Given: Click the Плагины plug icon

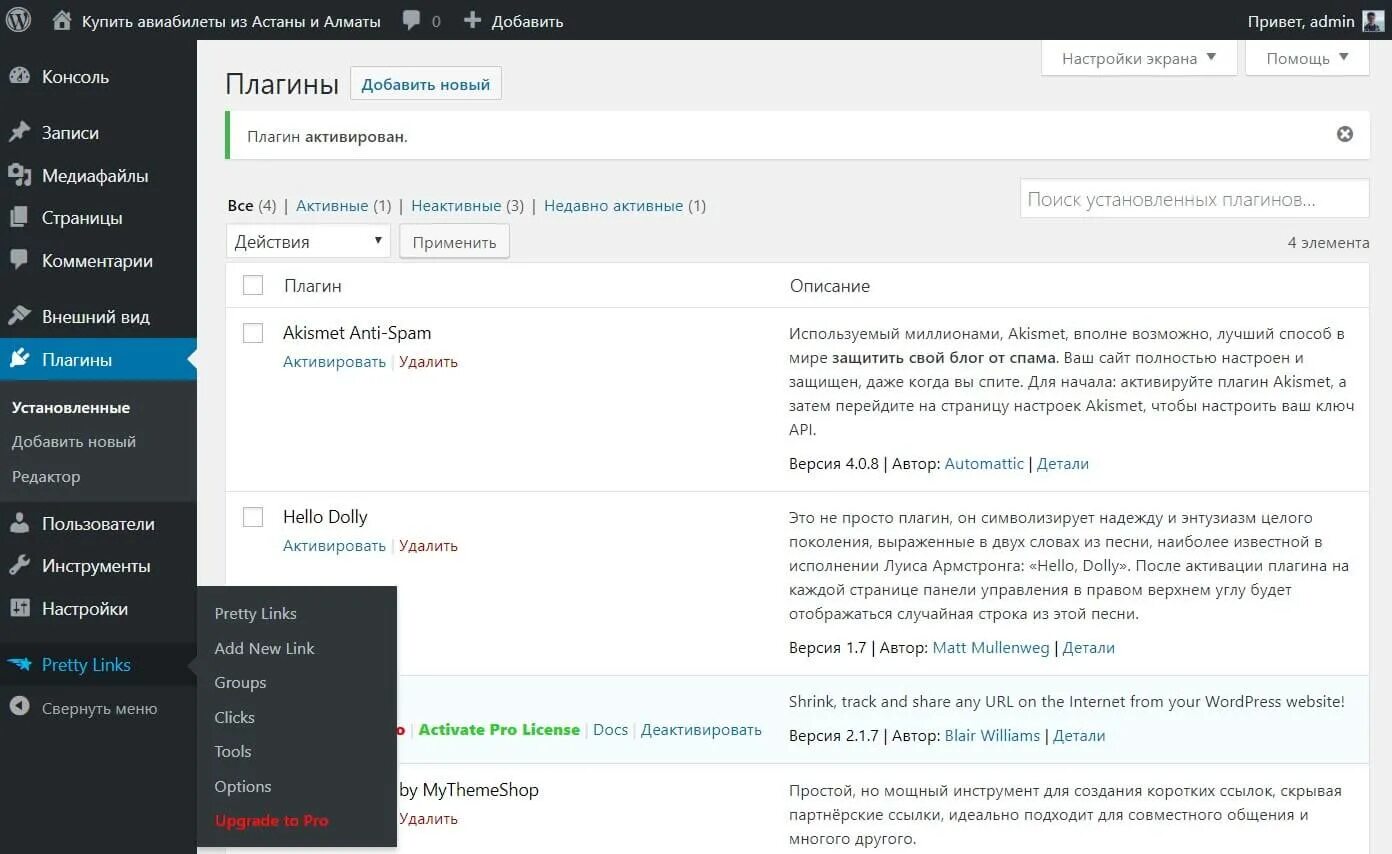Looking at the screenshot, I should point(19,359).
